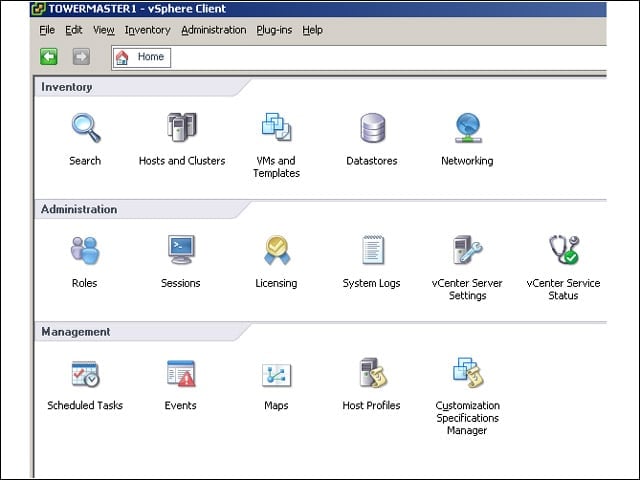Click the 'Scheduled Tasks' label text
This screenshot has width=640, height=480.
85,405
